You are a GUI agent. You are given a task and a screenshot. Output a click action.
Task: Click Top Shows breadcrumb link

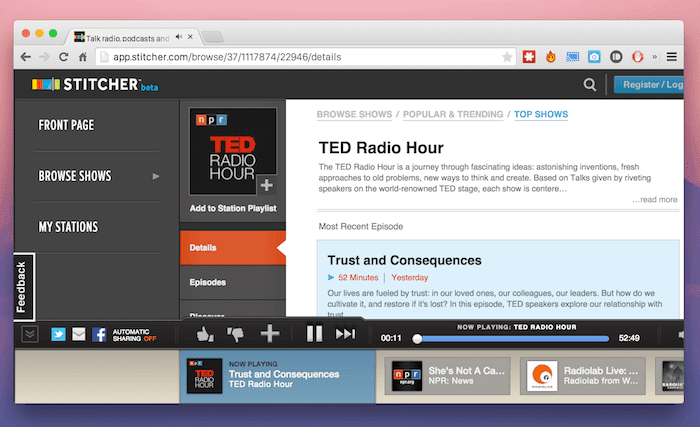[541, 114]
